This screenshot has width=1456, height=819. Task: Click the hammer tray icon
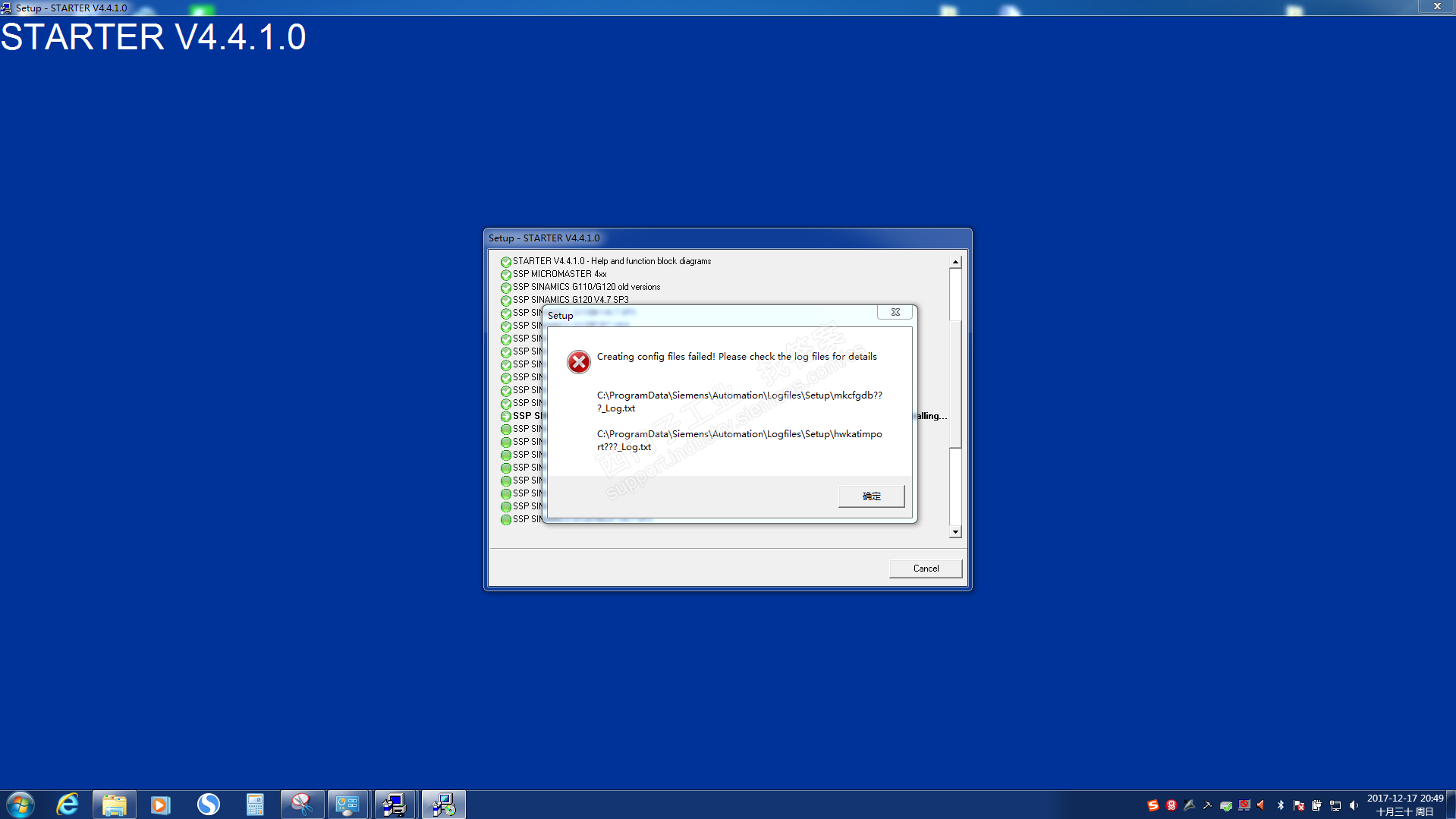1207,805
